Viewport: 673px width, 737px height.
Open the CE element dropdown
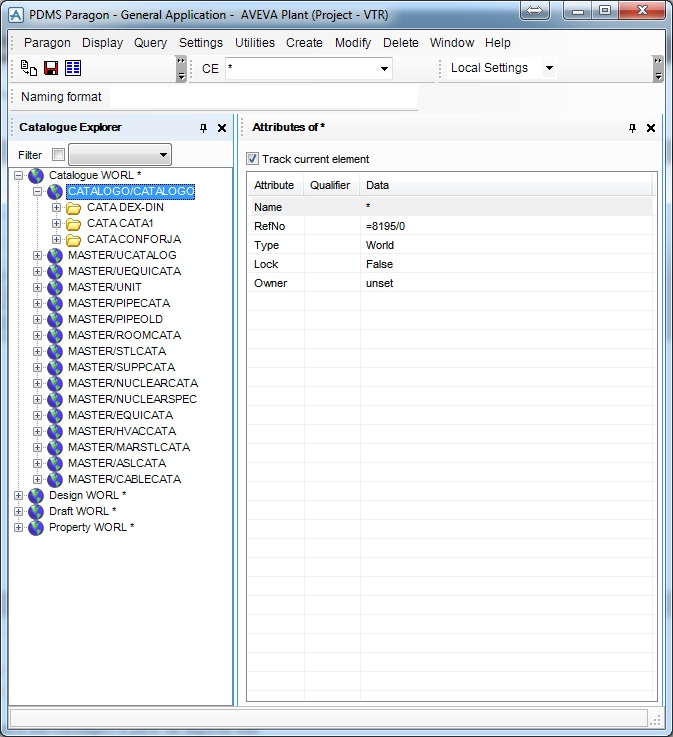(x=384, y=69)
